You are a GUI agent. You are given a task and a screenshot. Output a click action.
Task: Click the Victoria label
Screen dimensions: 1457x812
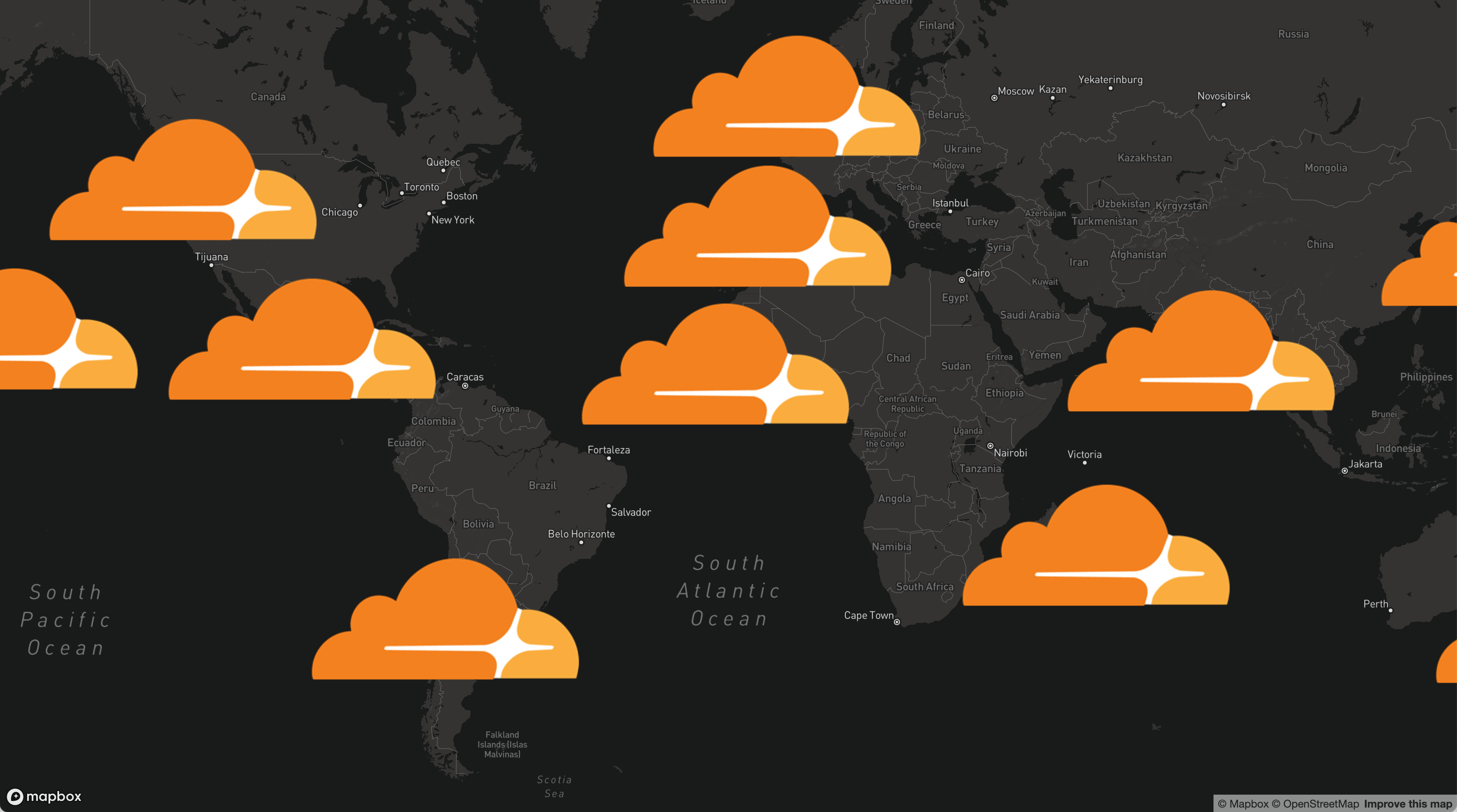coord(1084,454)
